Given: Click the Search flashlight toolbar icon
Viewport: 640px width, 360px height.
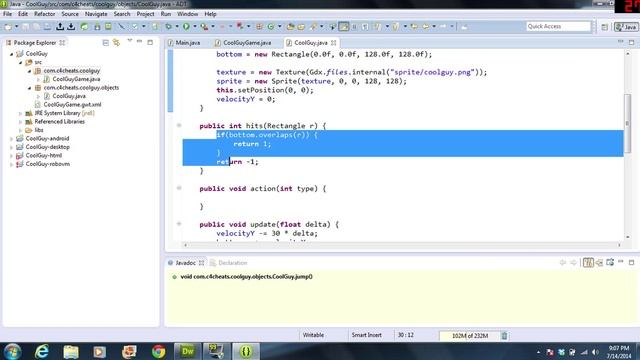Looking at the screenshot, I should tap(313, 27).
